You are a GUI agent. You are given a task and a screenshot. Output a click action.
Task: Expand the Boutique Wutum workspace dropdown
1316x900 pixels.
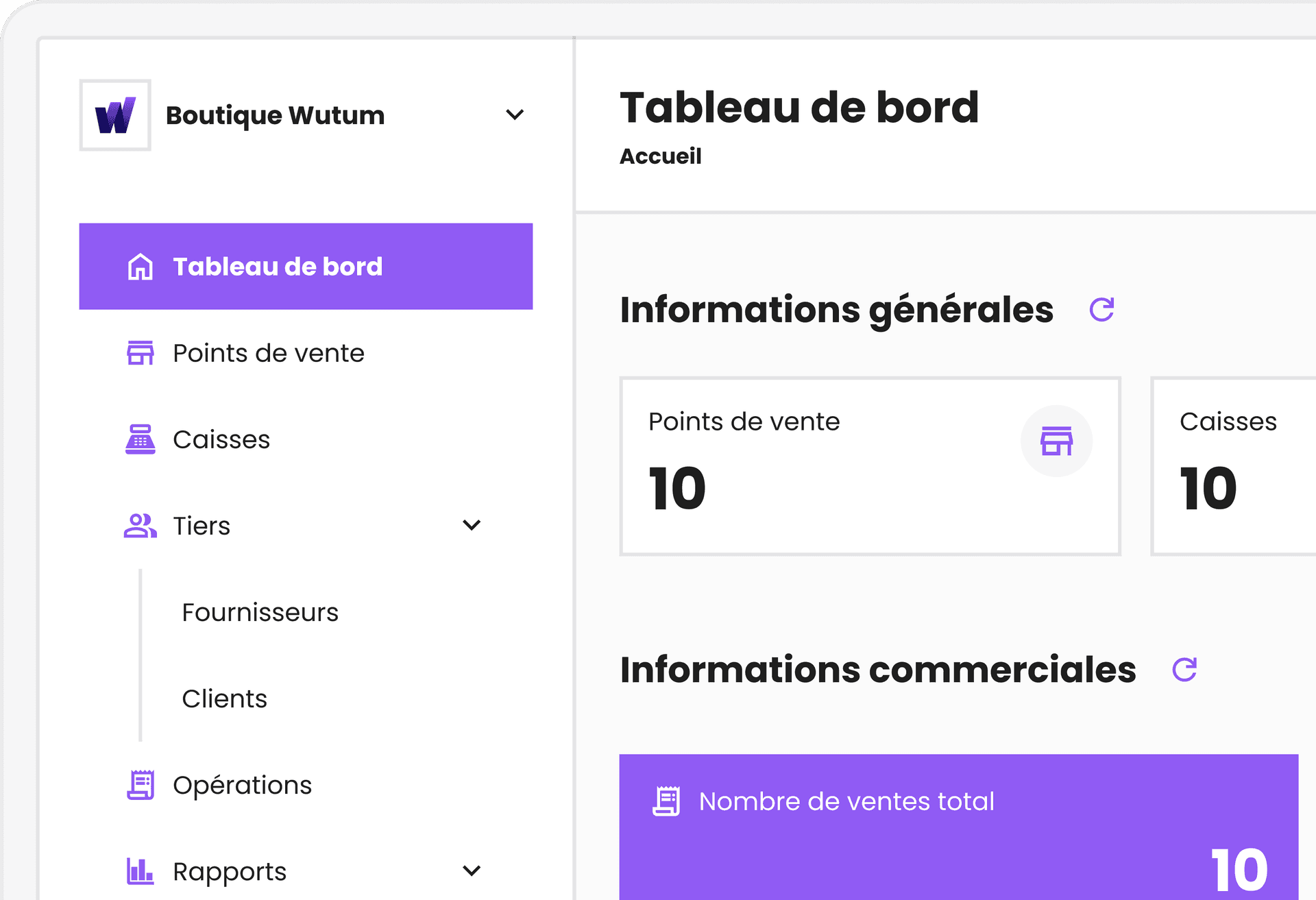[515, 114]
